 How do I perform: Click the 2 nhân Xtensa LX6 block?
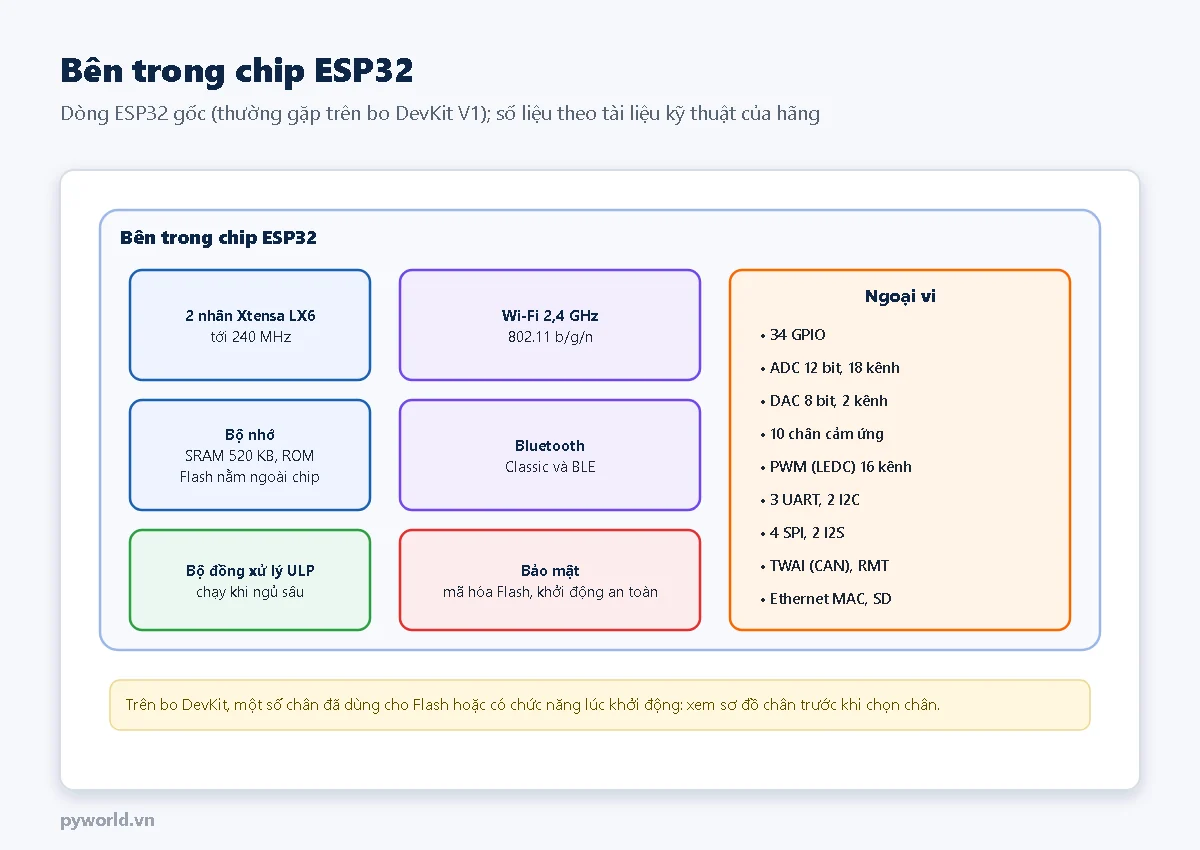tap(250, 325)
